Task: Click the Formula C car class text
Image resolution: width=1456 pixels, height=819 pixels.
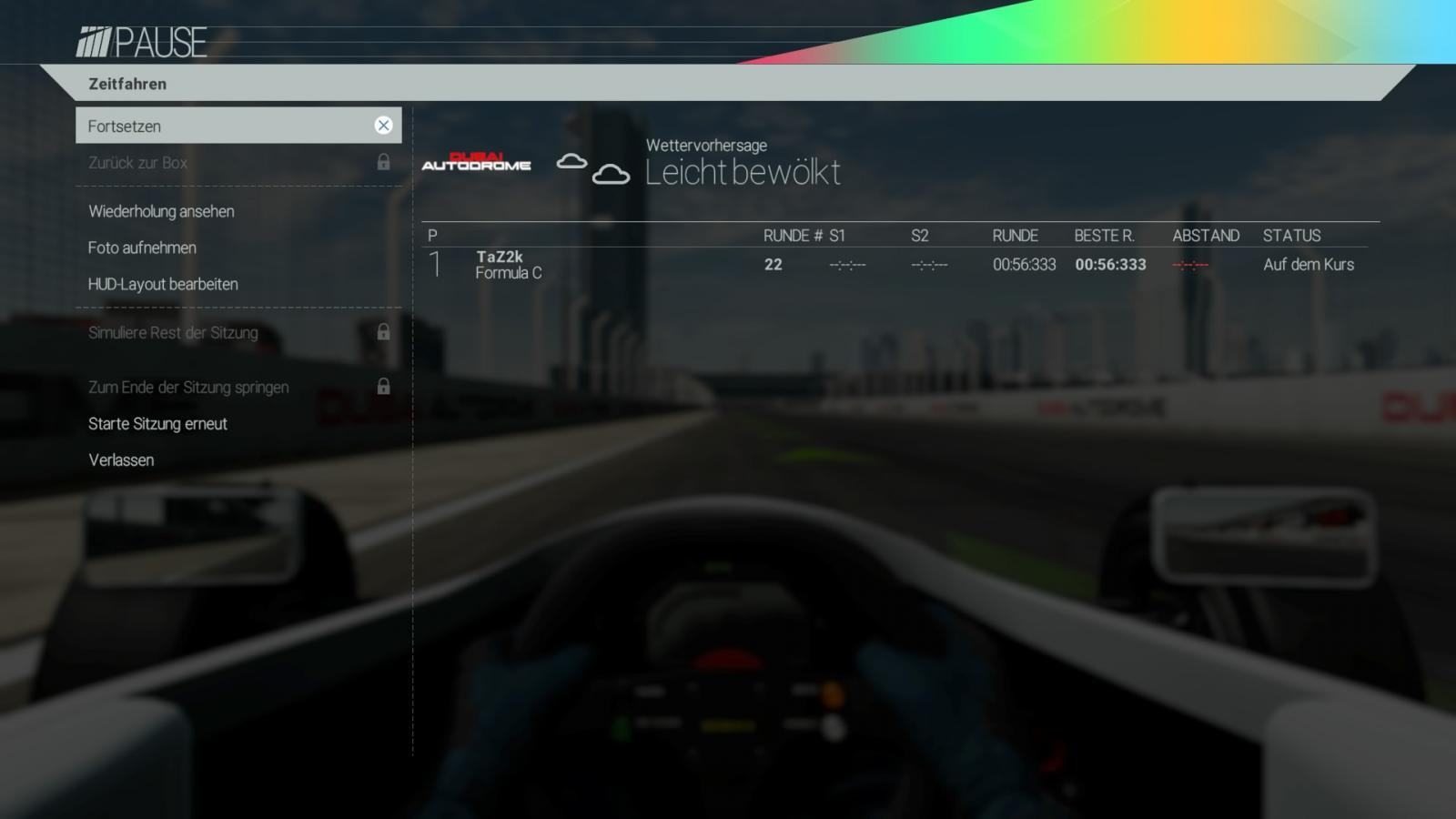Action: click(509, 273)
